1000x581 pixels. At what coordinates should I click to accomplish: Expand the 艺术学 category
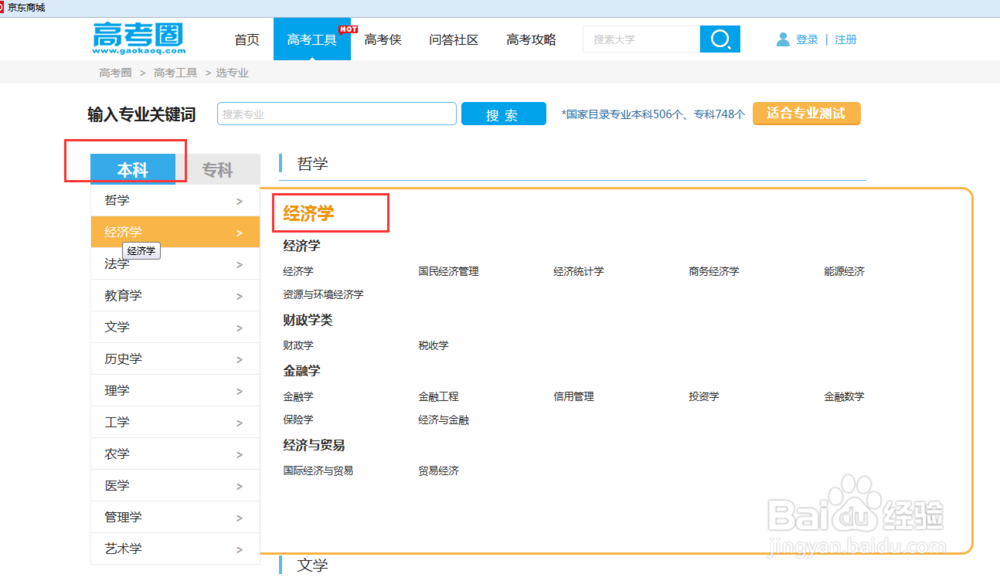(121, 548)
